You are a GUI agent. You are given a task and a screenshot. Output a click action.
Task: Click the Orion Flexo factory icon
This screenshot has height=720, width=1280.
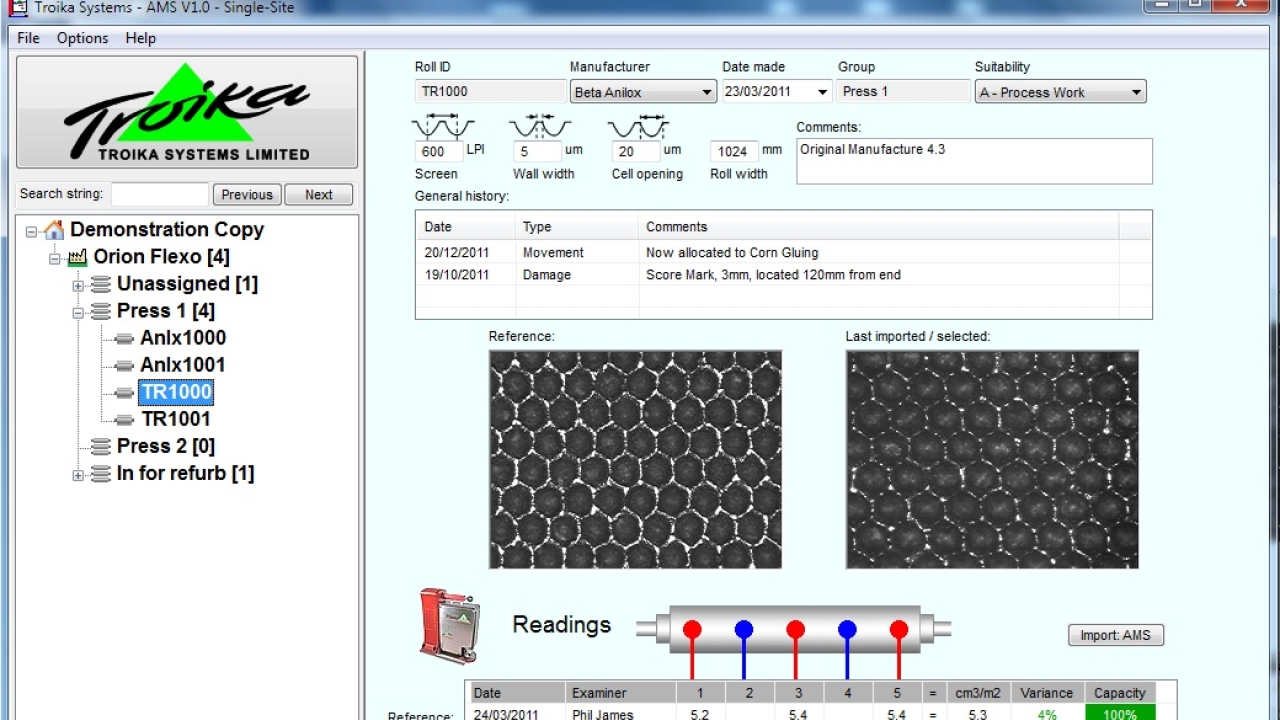click(x=77, y=257)
